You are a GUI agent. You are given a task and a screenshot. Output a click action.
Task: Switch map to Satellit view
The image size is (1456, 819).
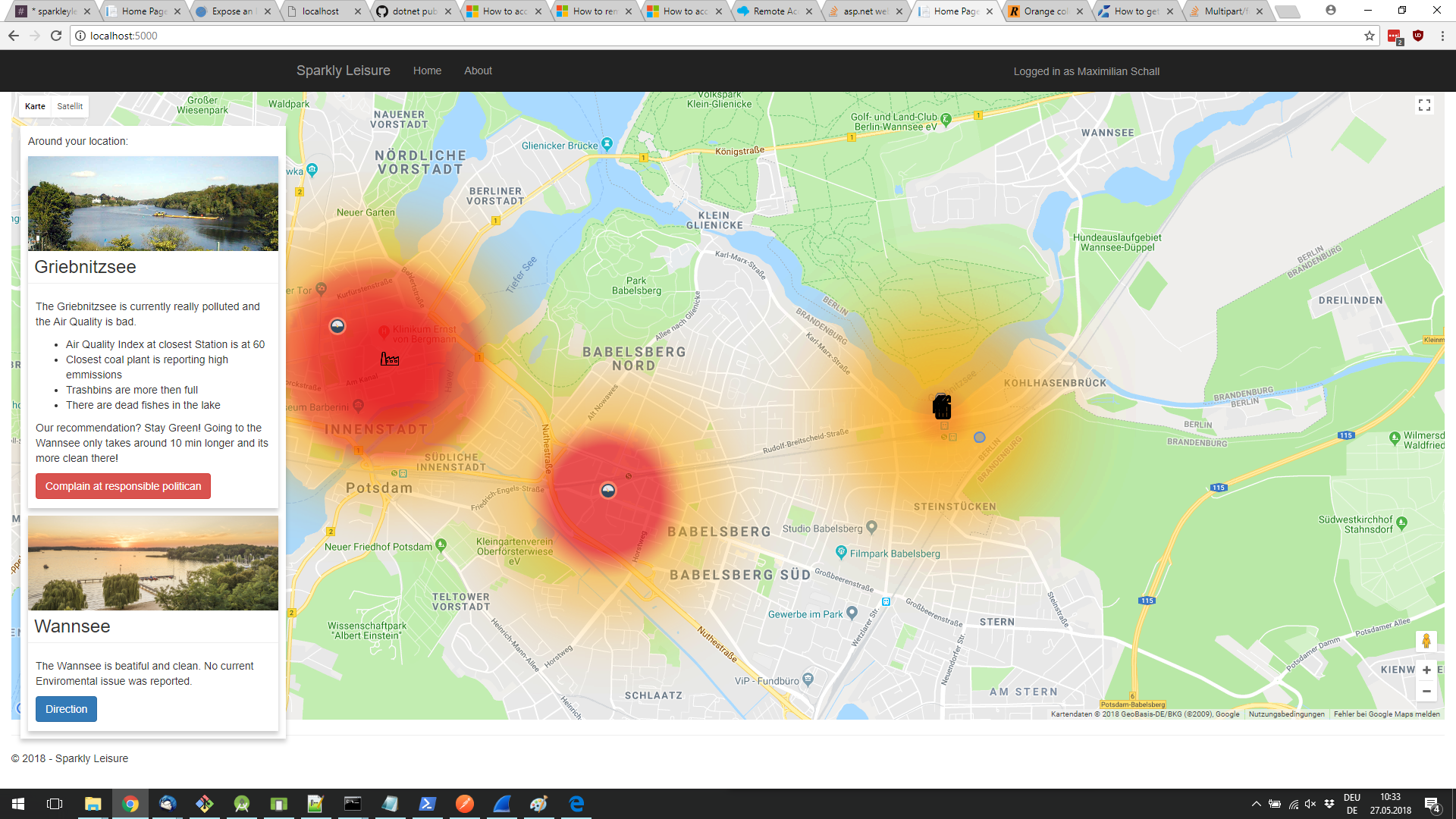tap(70, 106)
